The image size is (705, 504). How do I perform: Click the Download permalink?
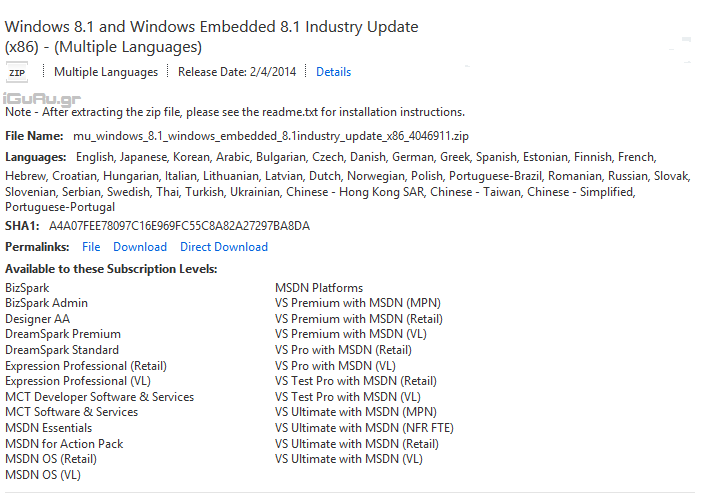tap(140, 247)
